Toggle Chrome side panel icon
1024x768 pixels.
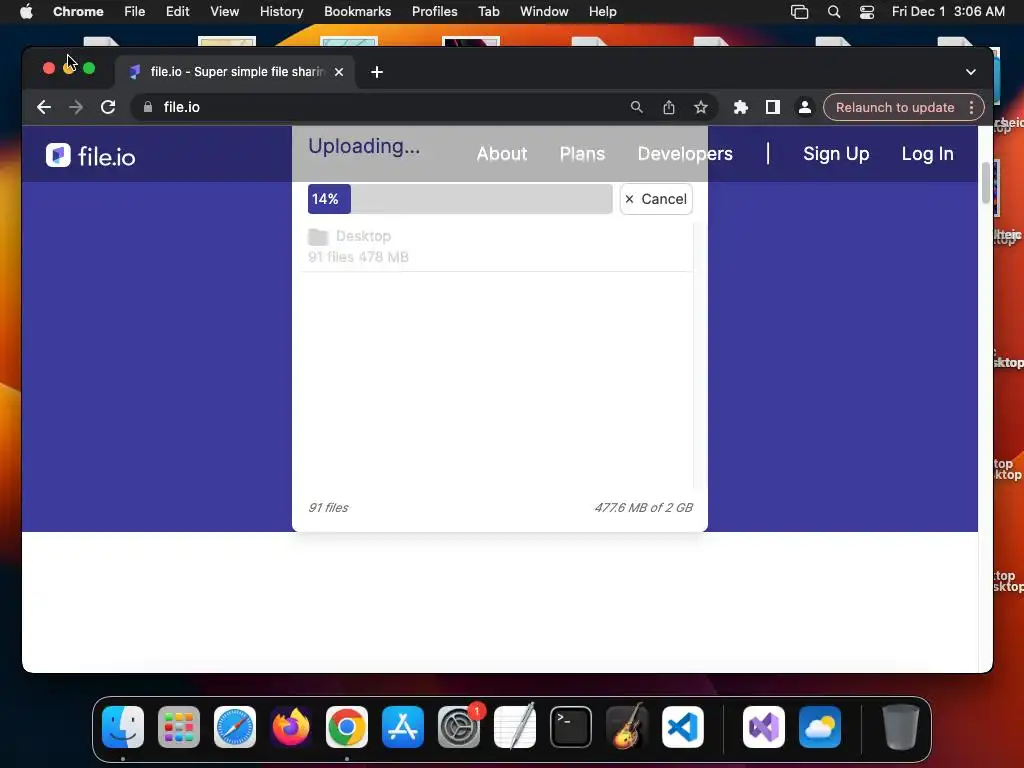click(773, 107)
